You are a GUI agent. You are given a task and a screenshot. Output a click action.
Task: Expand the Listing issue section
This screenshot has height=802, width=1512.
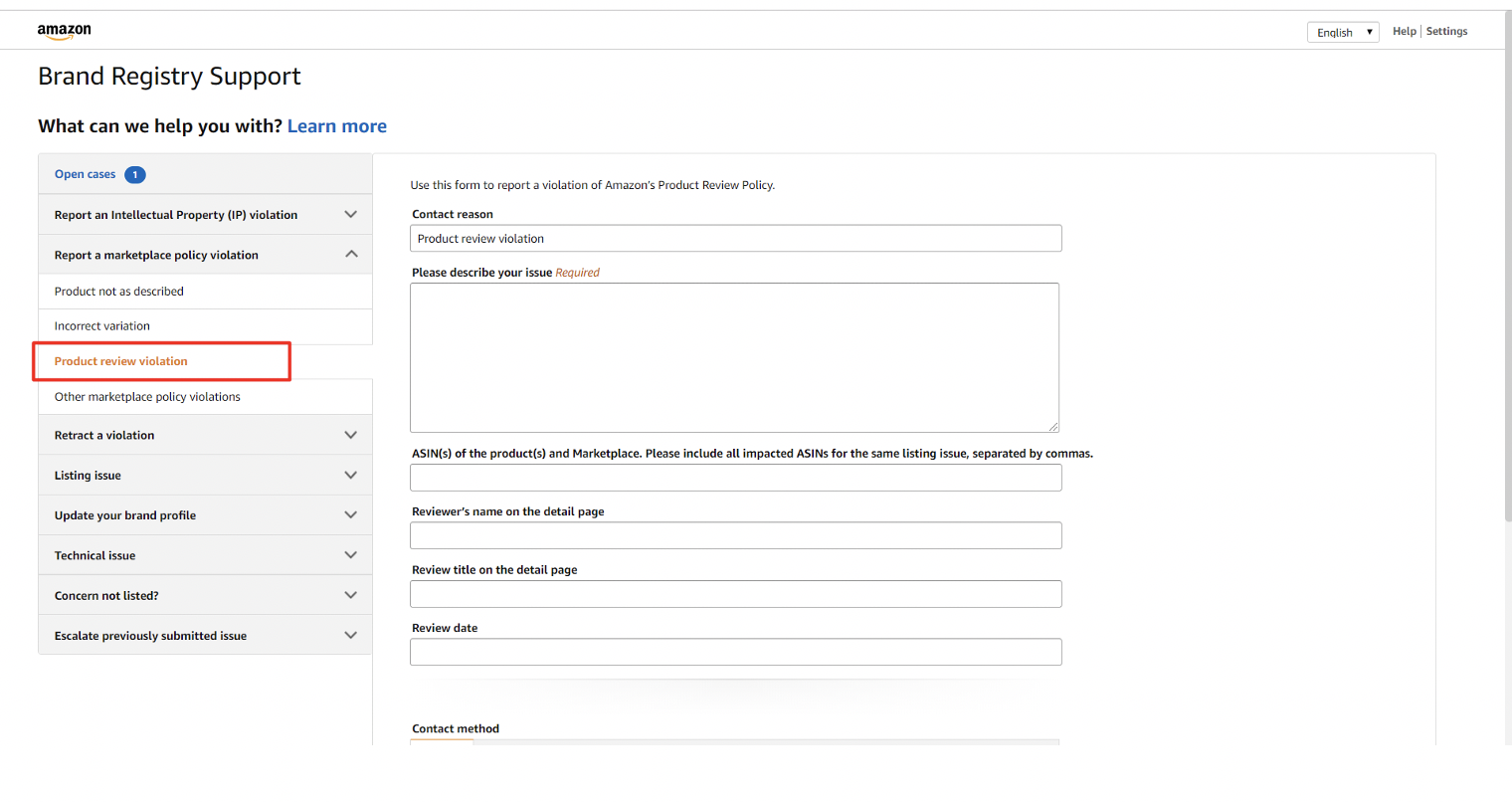click(x=205, y=476)
